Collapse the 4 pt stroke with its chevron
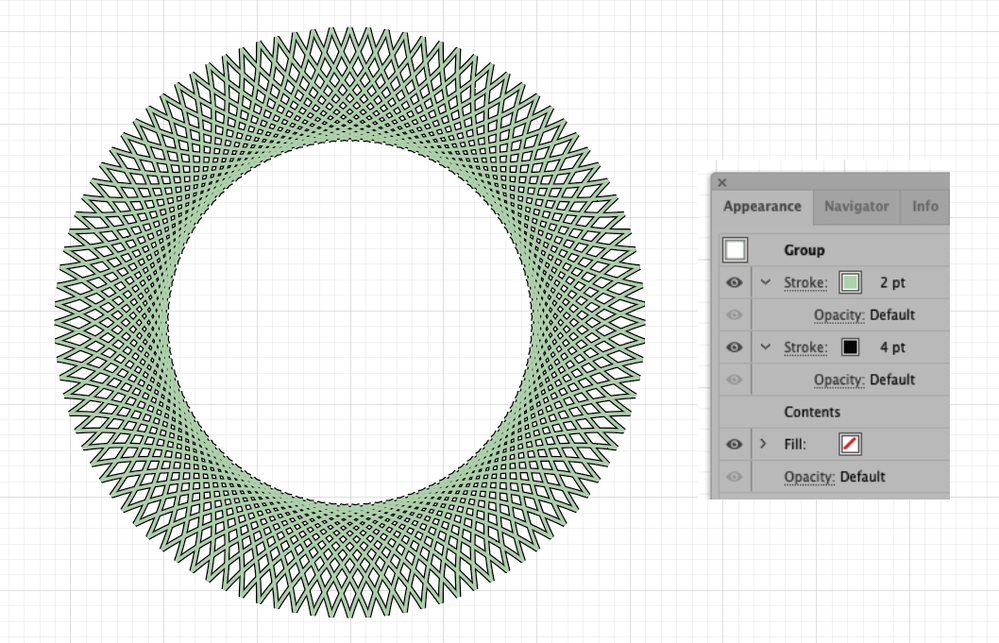Screen dimensions: 999x643 click(764, 347)
